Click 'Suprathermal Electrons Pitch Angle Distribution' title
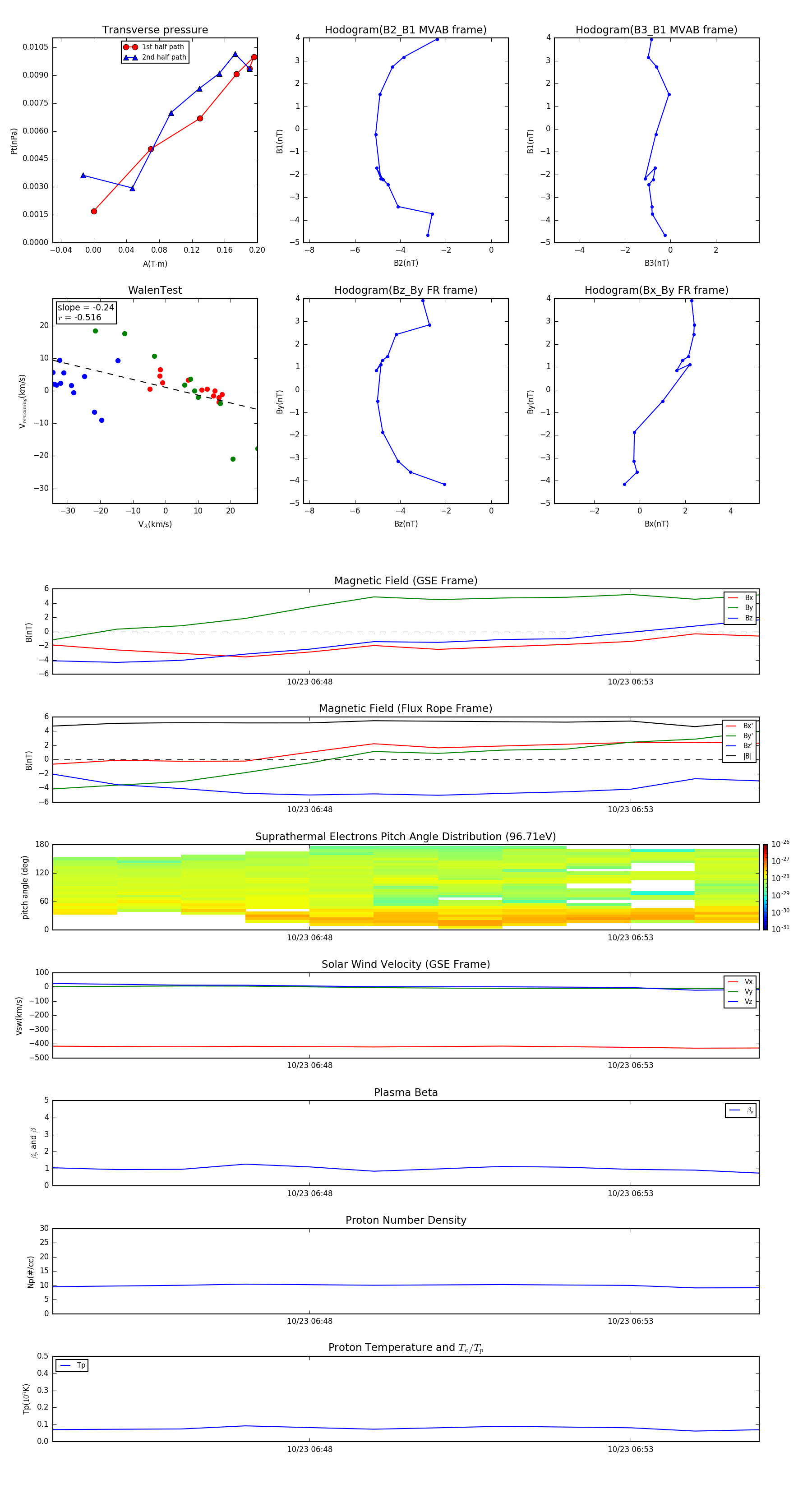This screenshot has height=1489, width=812. [x=406, y=837]
